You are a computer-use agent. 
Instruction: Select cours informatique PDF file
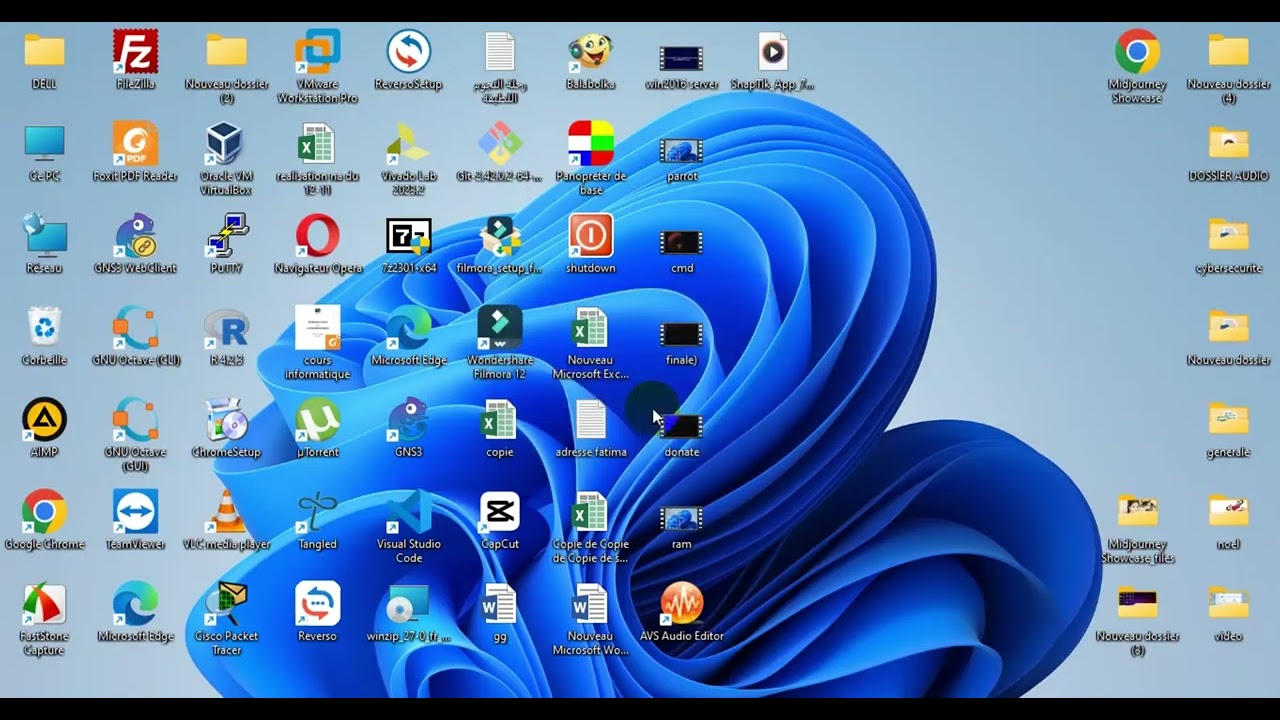317,328
